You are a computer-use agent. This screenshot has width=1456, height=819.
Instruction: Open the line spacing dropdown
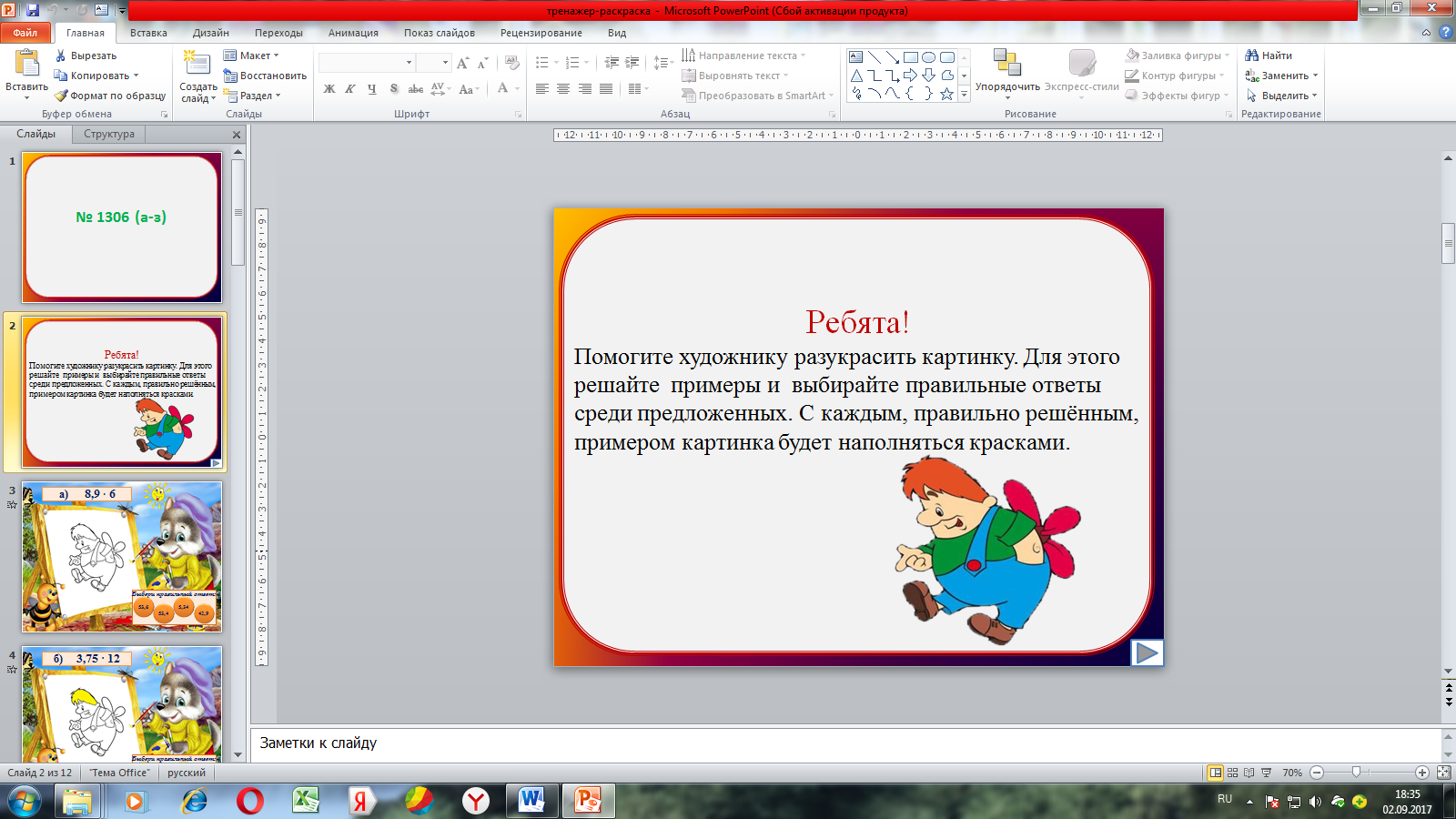pyautogui.click(x=663, y=63)
